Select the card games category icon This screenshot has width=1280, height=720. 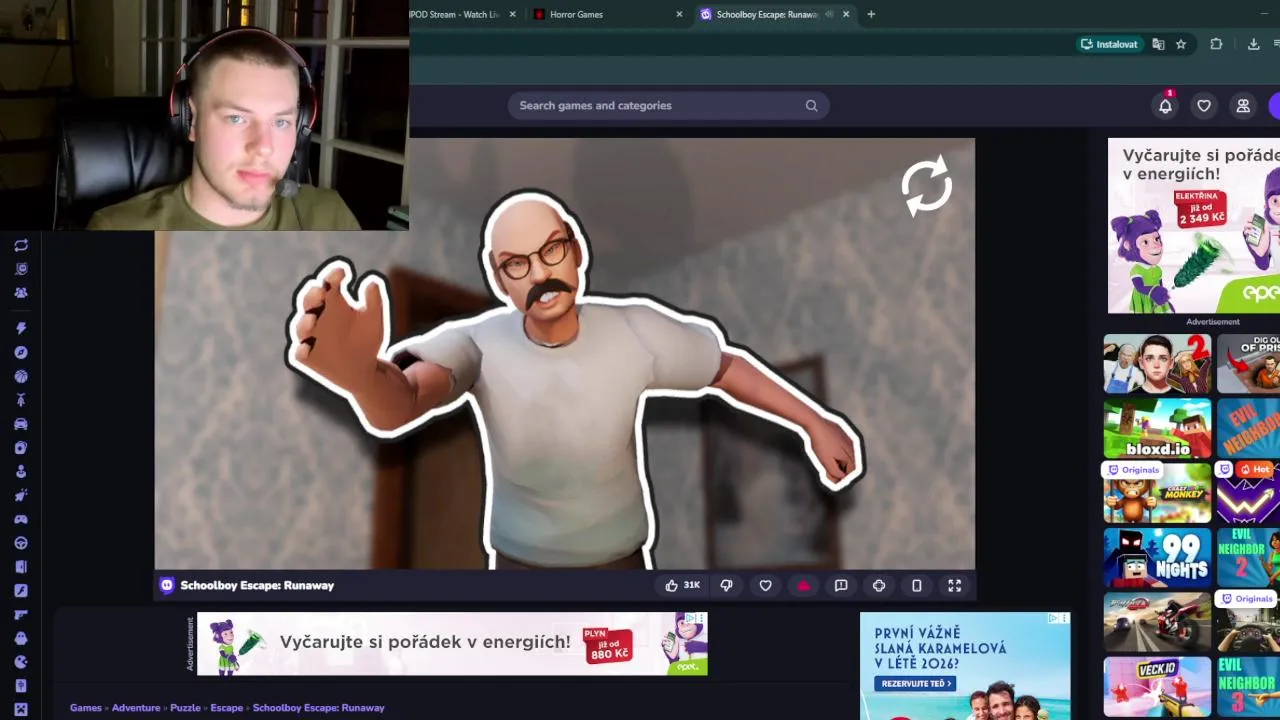21,448
